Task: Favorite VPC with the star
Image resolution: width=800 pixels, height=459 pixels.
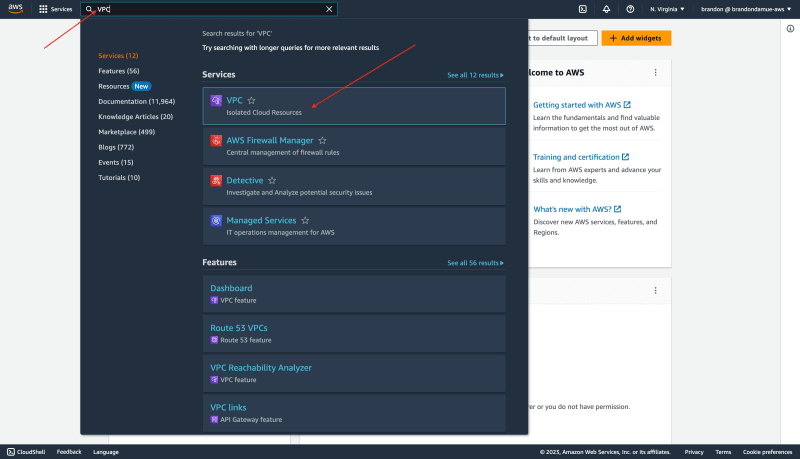Action: pyautogui.click(x=252, y=100)
